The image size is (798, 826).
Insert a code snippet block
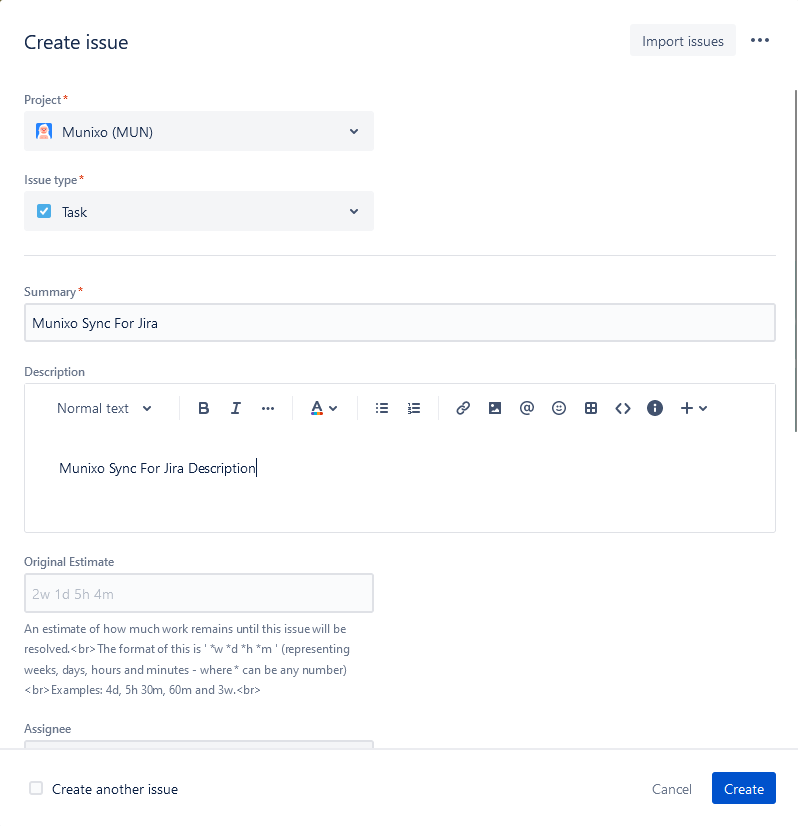(623, 408)
